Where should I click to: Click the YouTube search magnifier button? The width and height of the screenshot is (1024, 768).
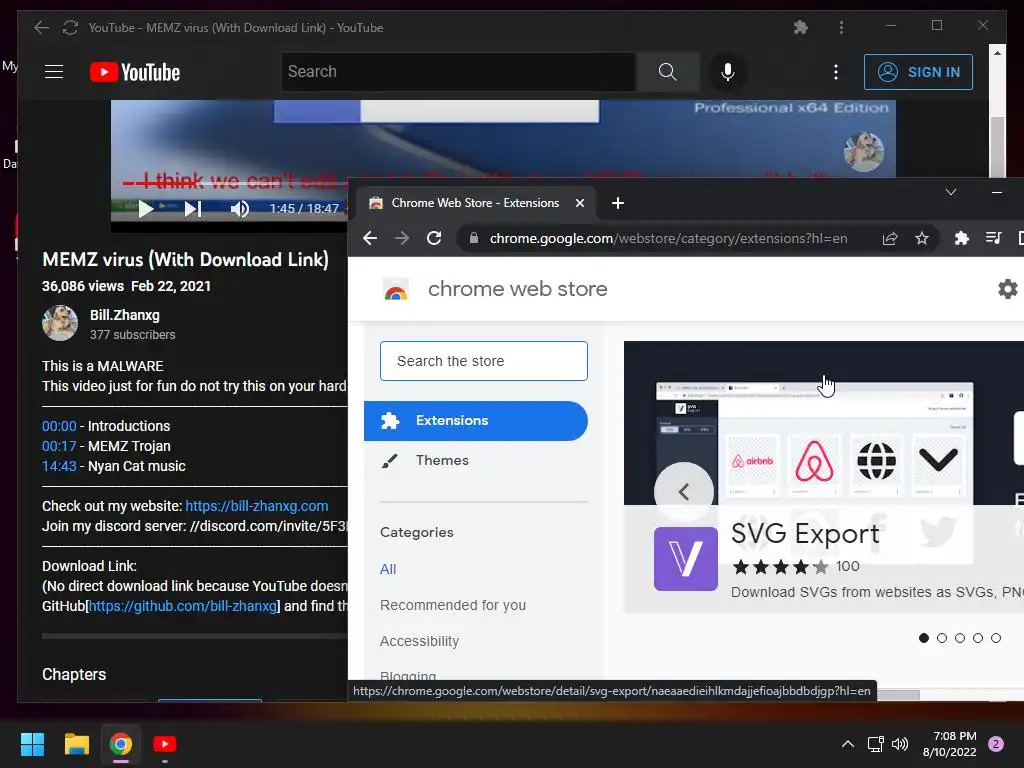(x=667, y=72)
